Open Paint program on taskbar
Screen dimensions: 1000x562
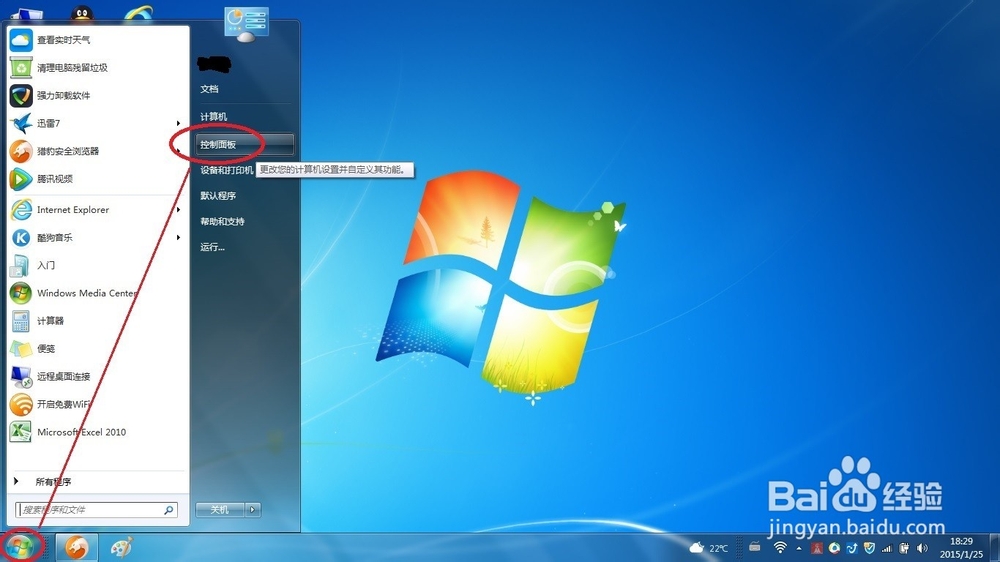[122, 547]
